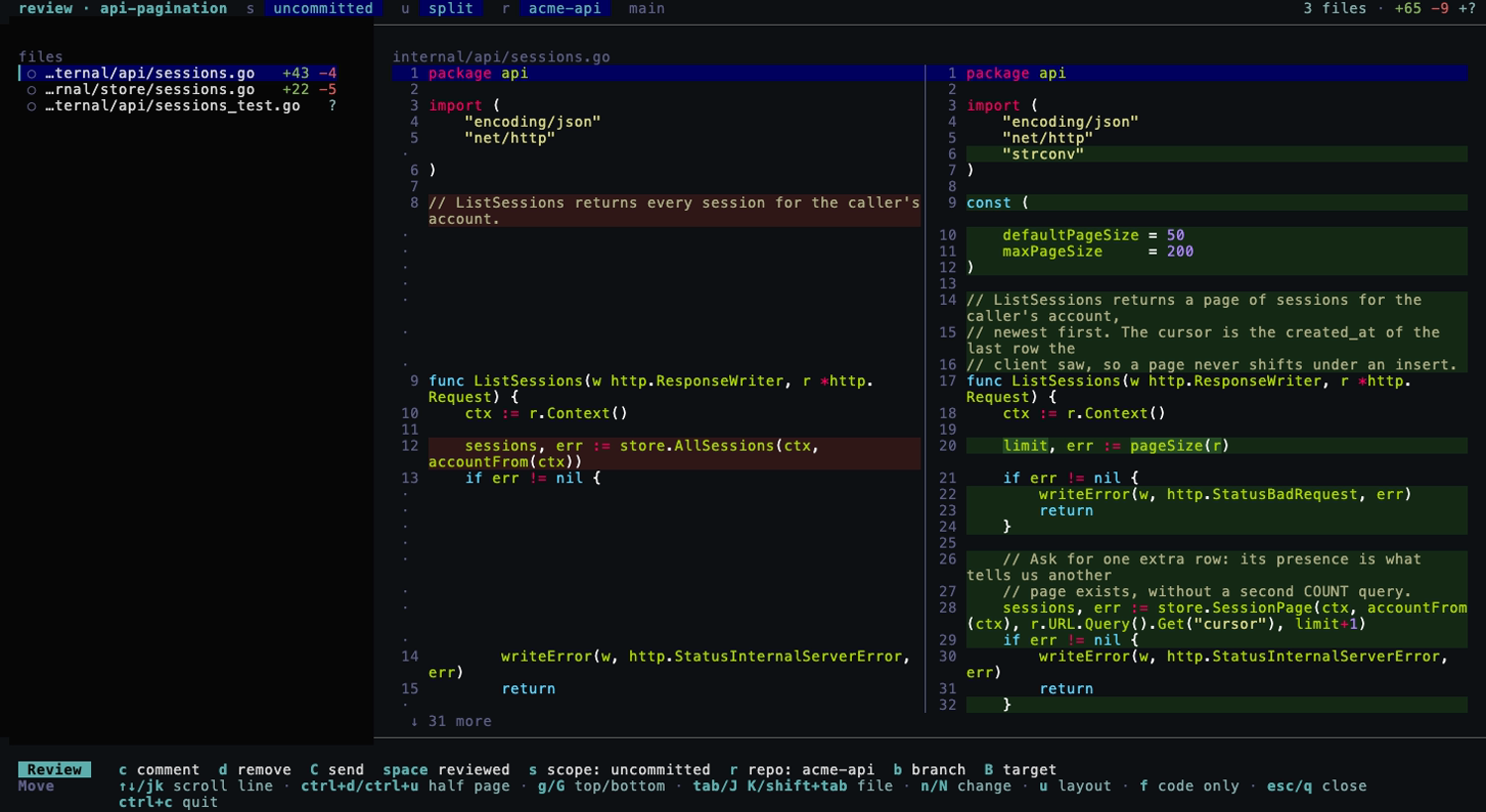Toggle reviewed circle for sessions_test.go
The height and width of the screenshot is (812, 1486).
click(32, 106)
